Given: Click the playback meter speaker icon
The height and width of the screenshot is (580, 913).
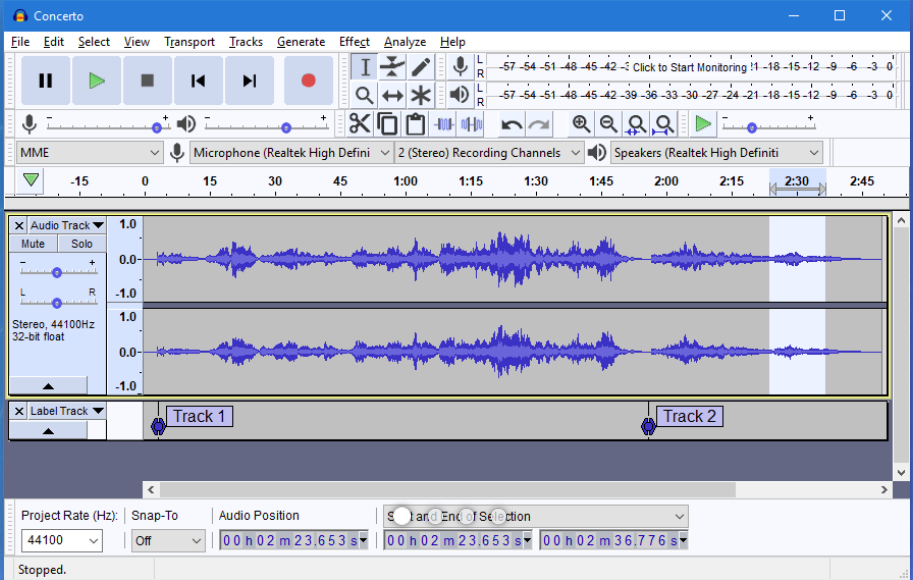Looking at the screenshot, I should (x=460, y=95).
